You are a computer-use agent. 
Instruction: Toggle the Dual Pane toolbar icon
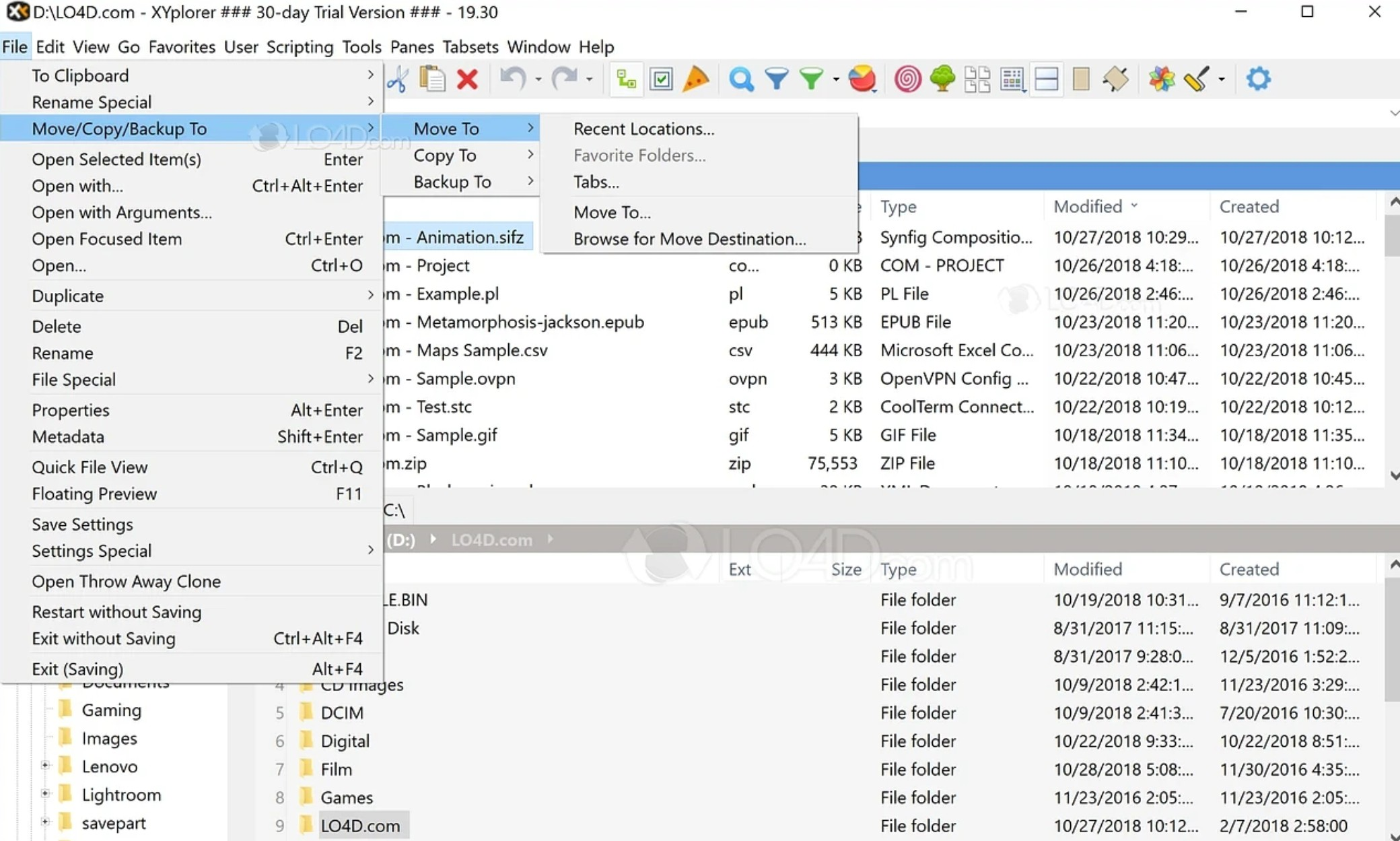pos(1047,79)
